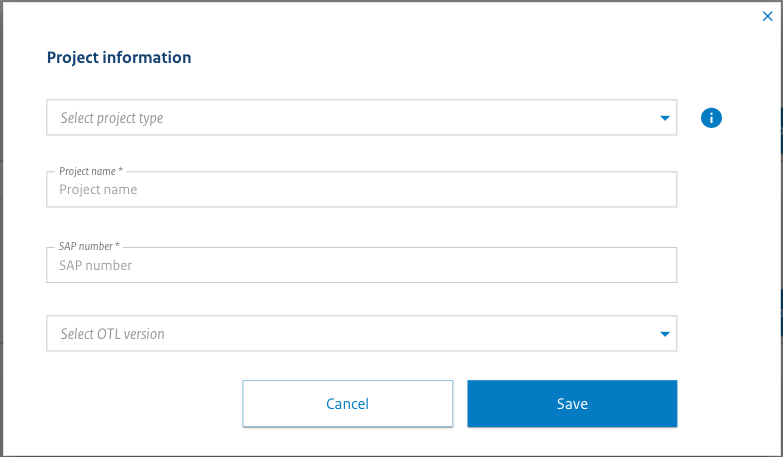This screenshot has width=783, height=457.
Task: Click the blue info icon
Action: click(711, 118)
